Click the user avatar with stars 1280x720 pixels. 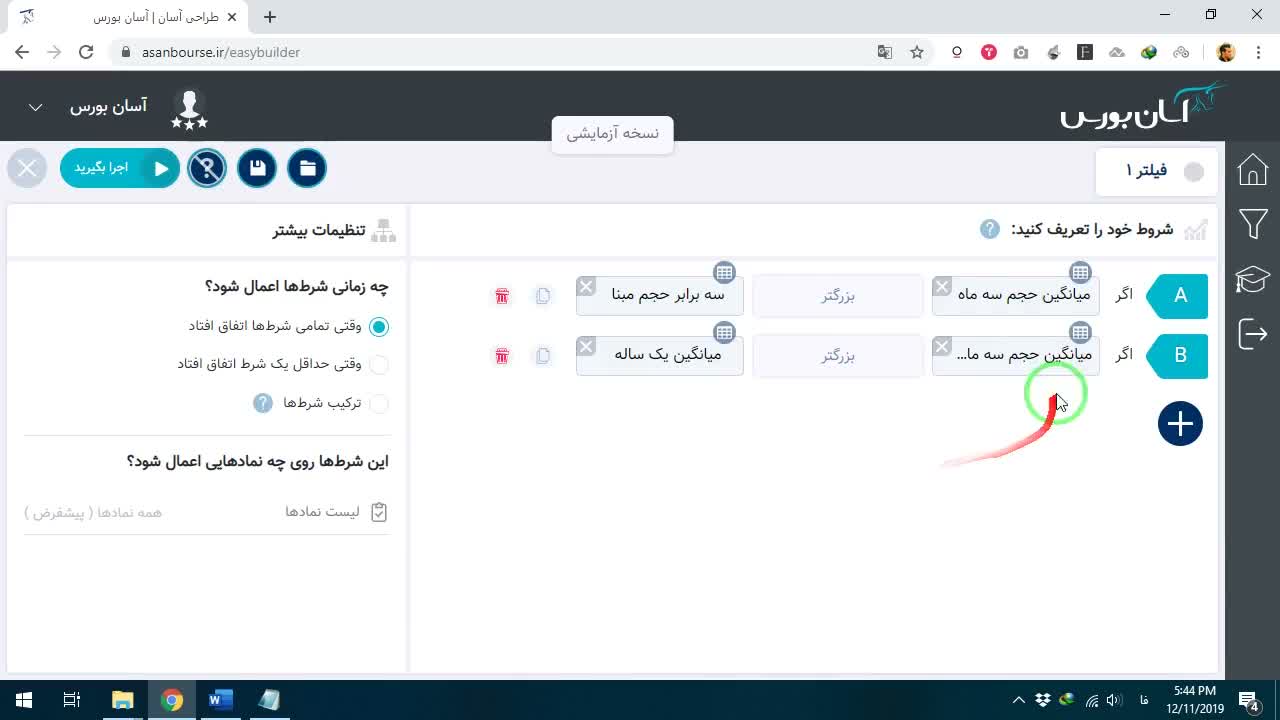[189, 109]
